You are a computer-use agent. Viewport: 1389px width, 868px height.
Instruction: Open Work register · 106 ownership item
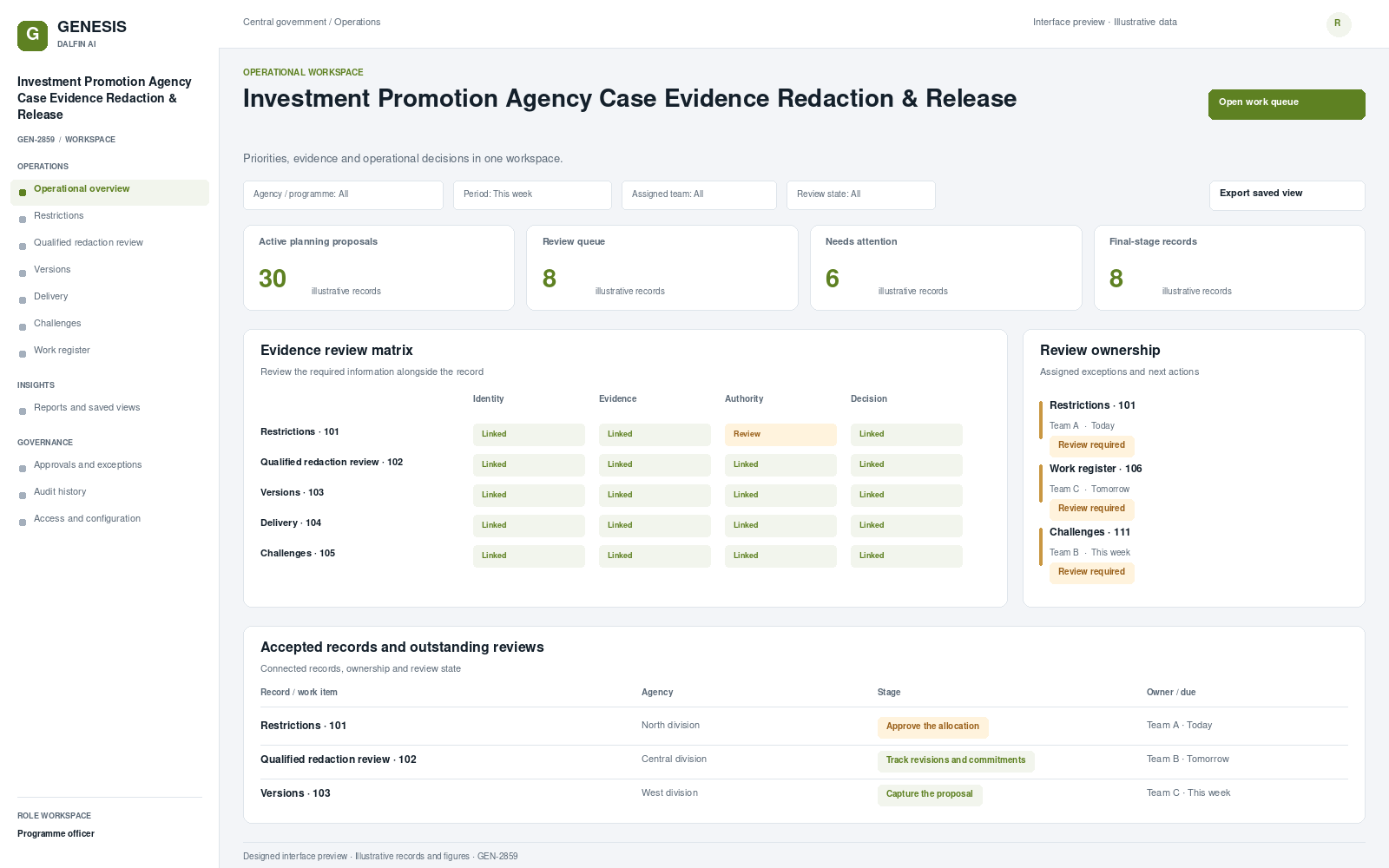[x=1096, y=469]
